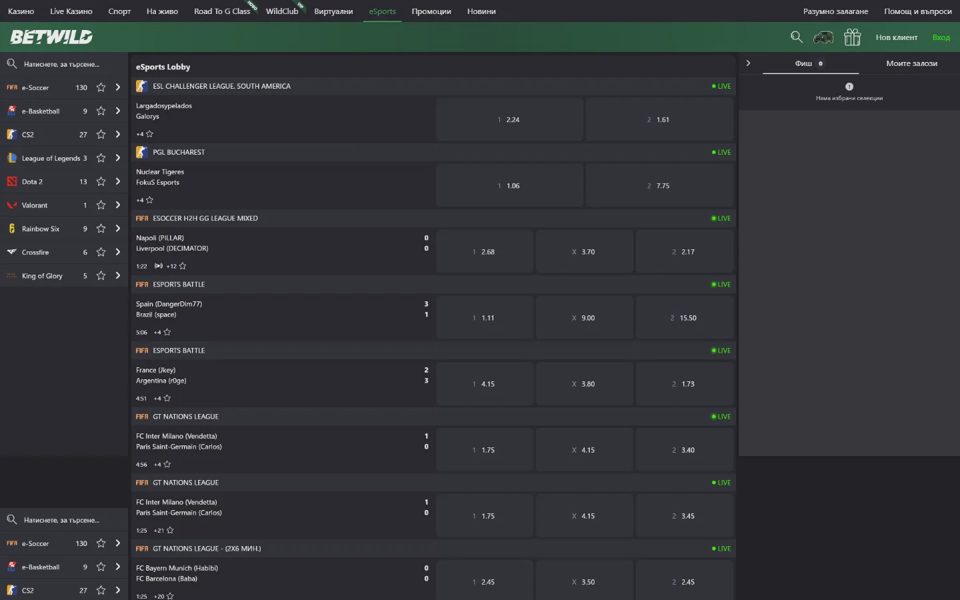The height and width of the screenshot is (600, 960).
Task: Click the Вход login button
Action: pyautogui.click(x=941, y=37)
